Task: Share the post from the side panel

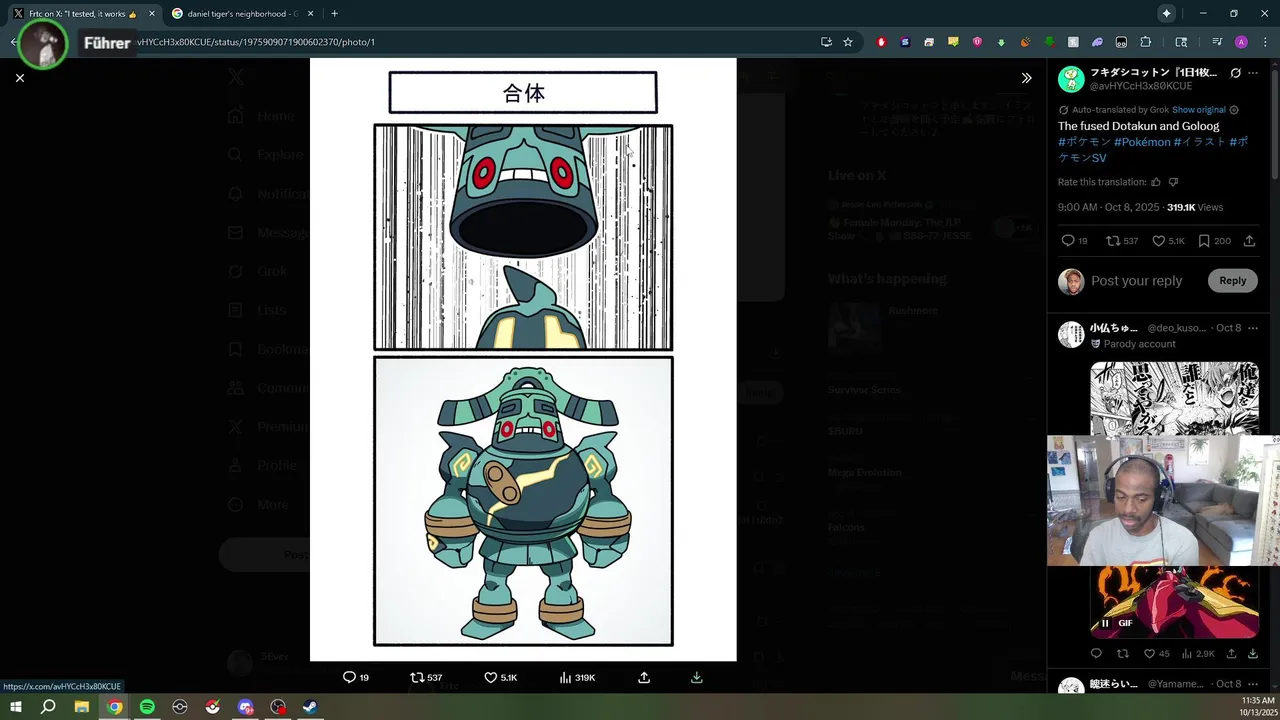Action: pos(1249,241)
